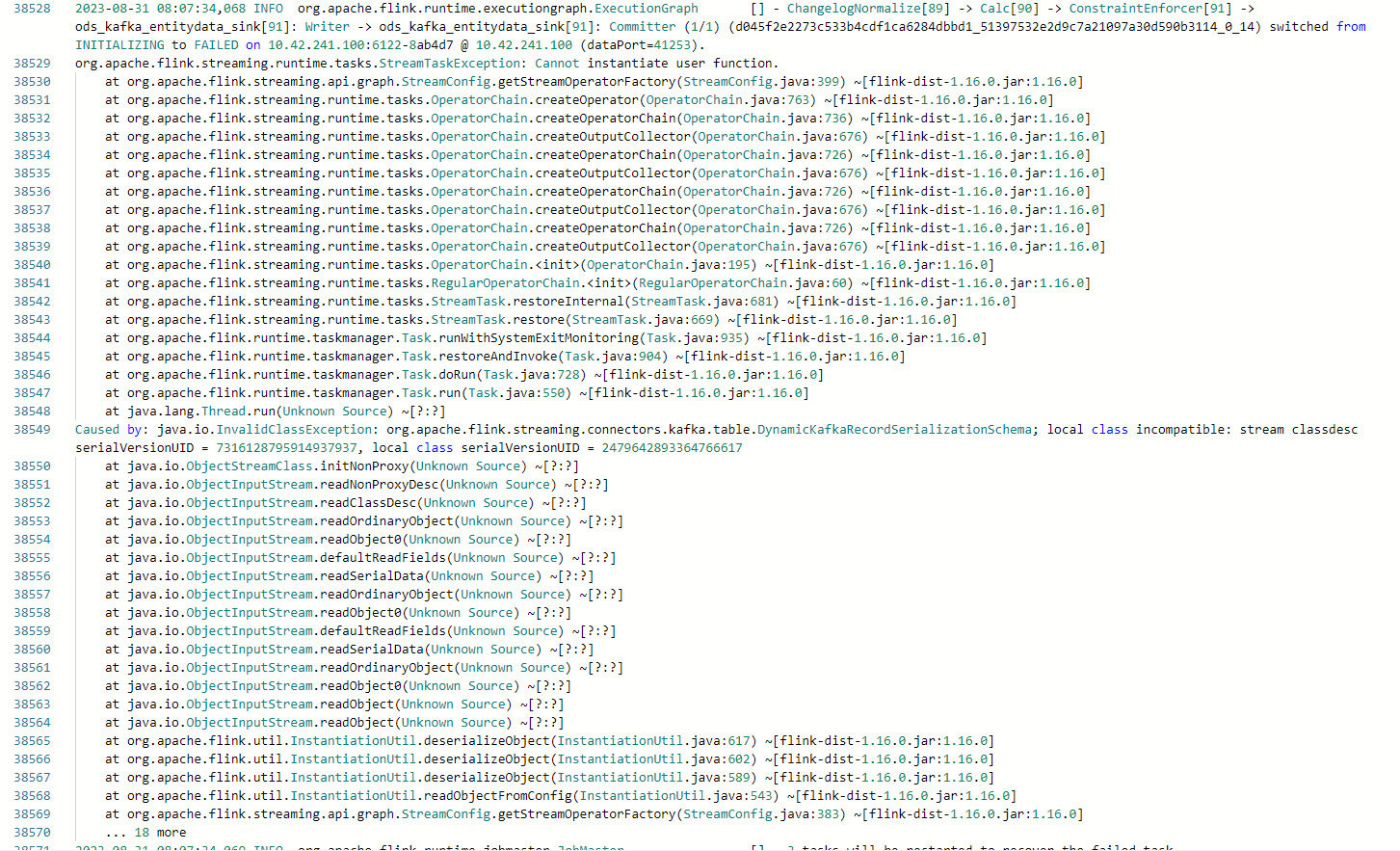Image resolution: width=1400 pixels, height=851 pixels.
Task: Click the InstantiationUtil.java:602 reference
Action: [653, 759]
